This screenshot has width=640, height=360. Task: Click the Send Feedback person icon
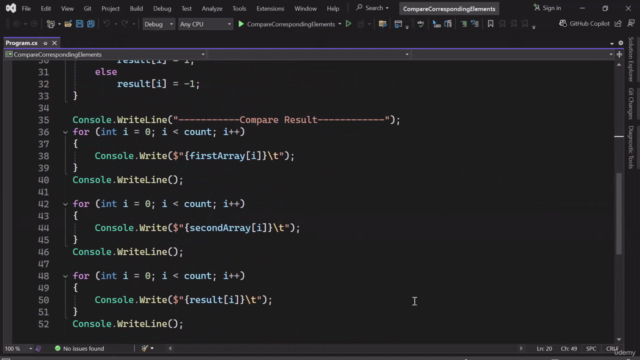coord(631,24)
